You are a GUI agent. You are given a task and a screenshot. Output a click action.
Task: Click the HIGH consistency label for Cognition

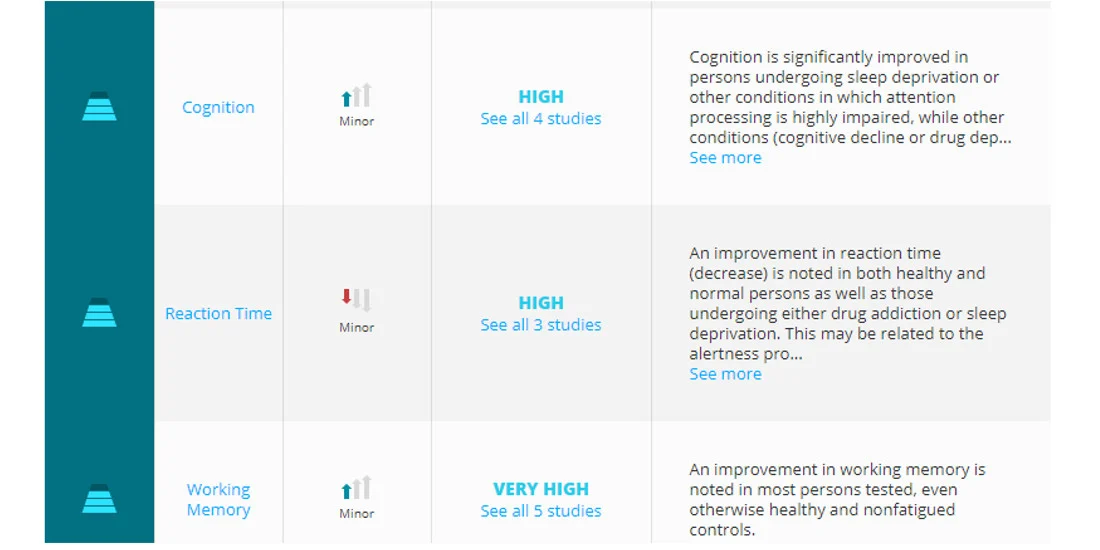click(x=541, y=97)
